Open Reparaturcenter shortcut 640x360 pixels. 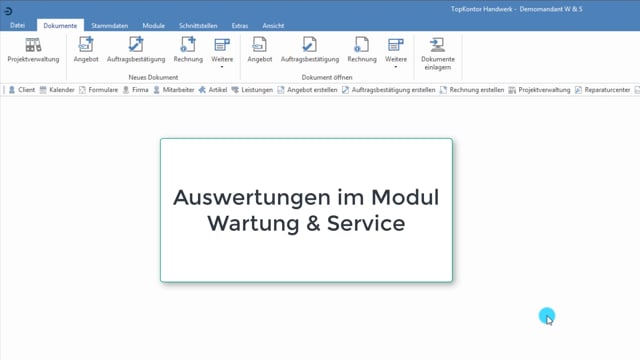click(x=602, y=90)
